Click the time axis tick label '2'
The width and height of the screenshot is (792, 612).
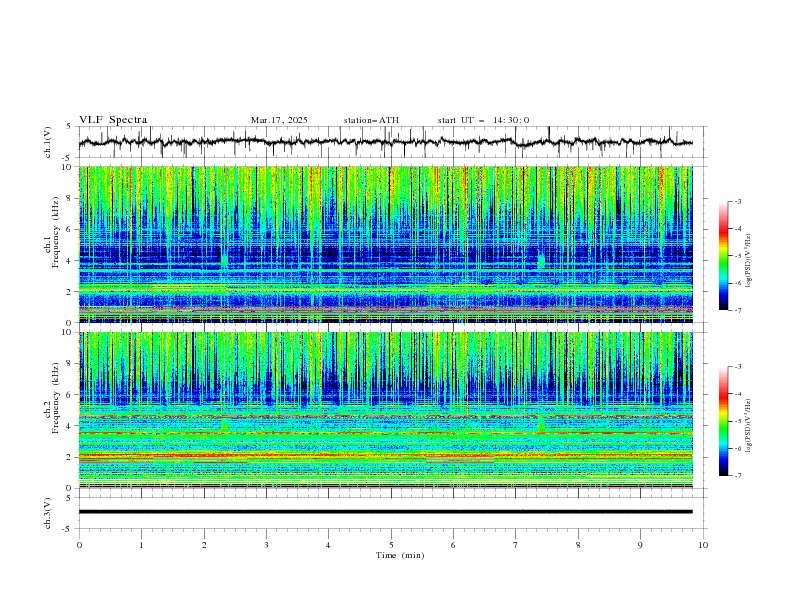[x=204, y=545]
